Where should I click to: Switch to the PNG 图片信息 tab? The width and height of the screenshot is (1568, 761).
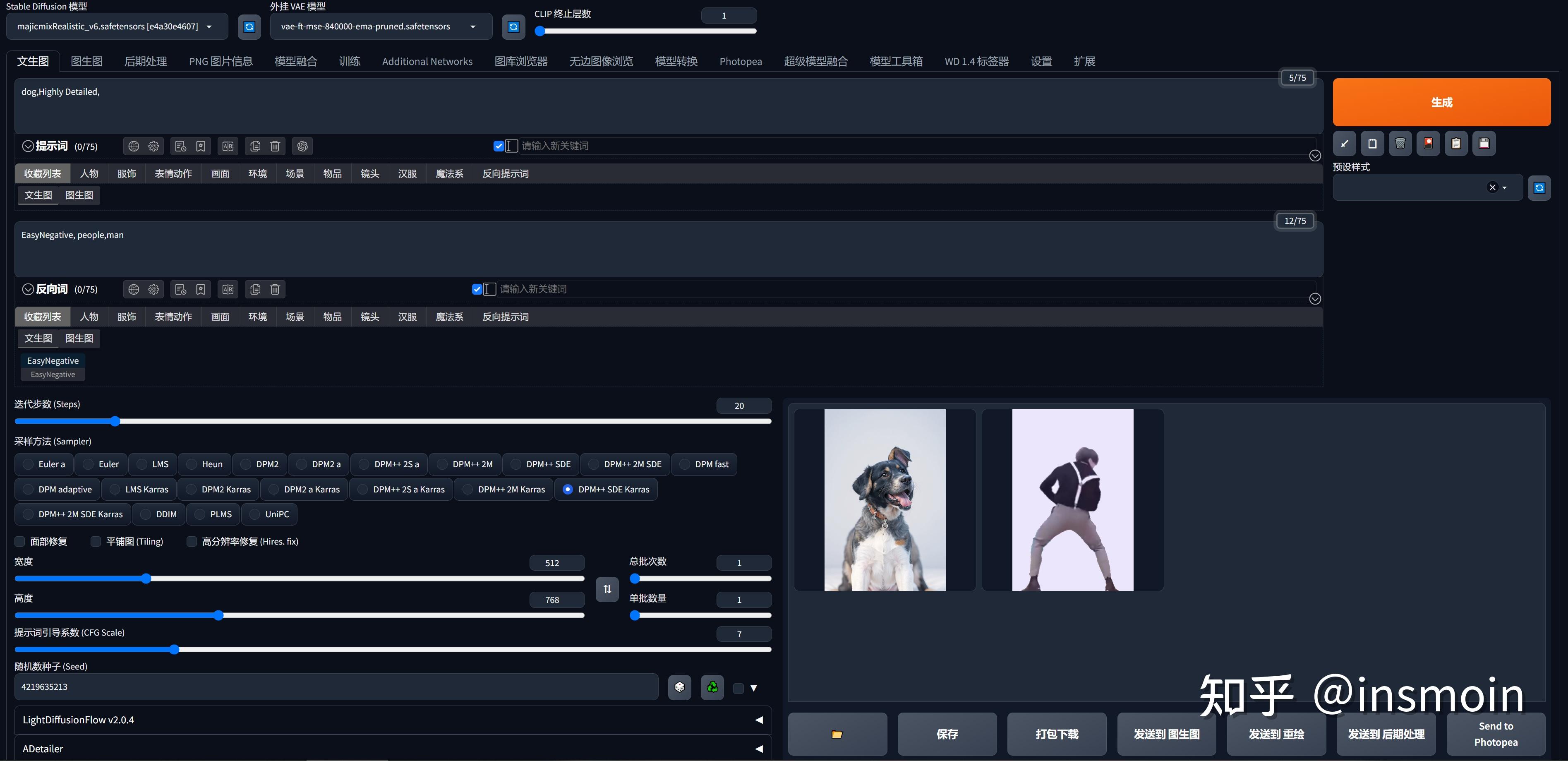pyautogui.click(x=221, y=61)
